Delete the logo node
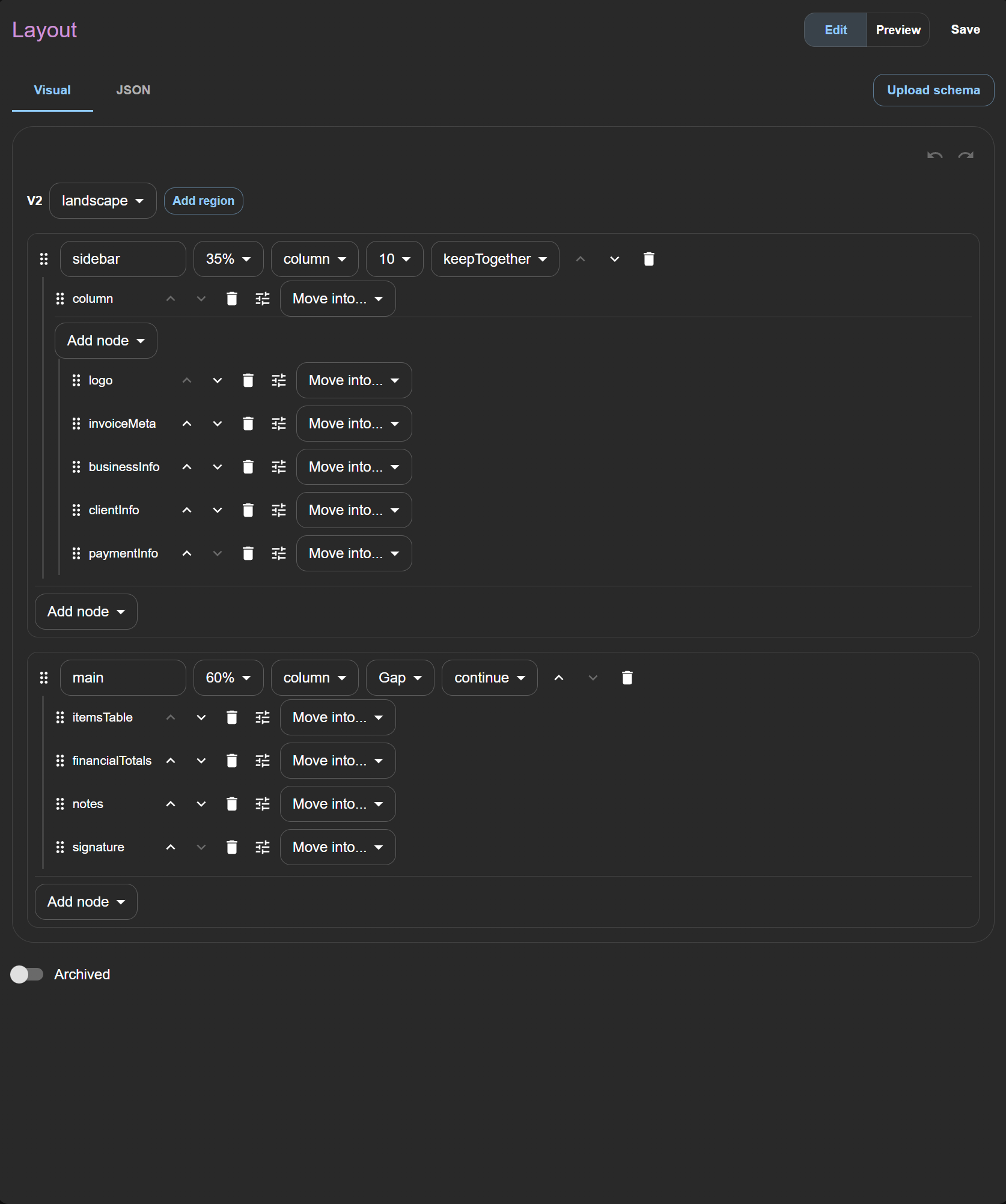The image size is (1006, 1204). click(x=248, y=380)
